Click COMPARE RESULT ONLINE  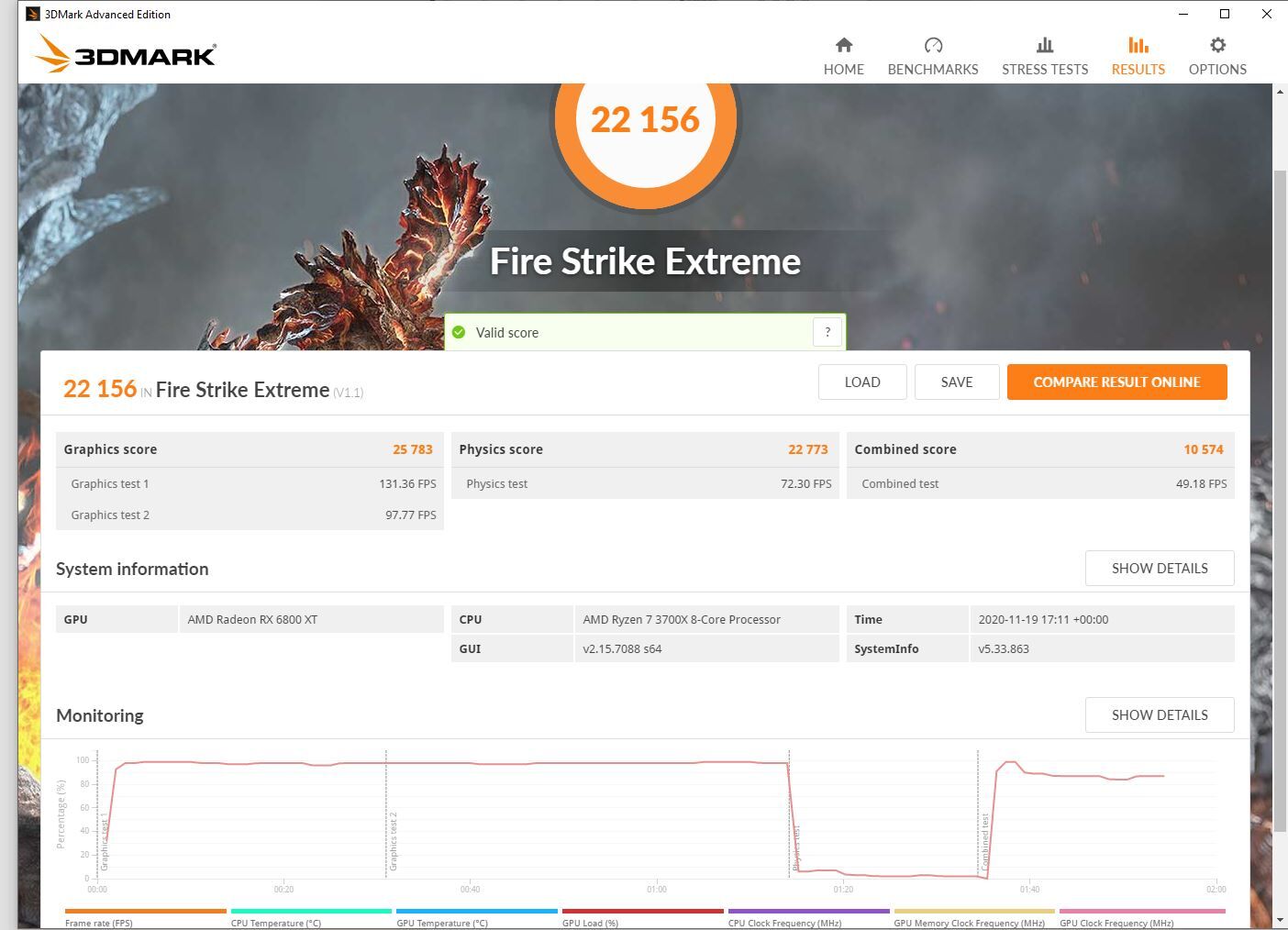click(x=1116, y=382)
